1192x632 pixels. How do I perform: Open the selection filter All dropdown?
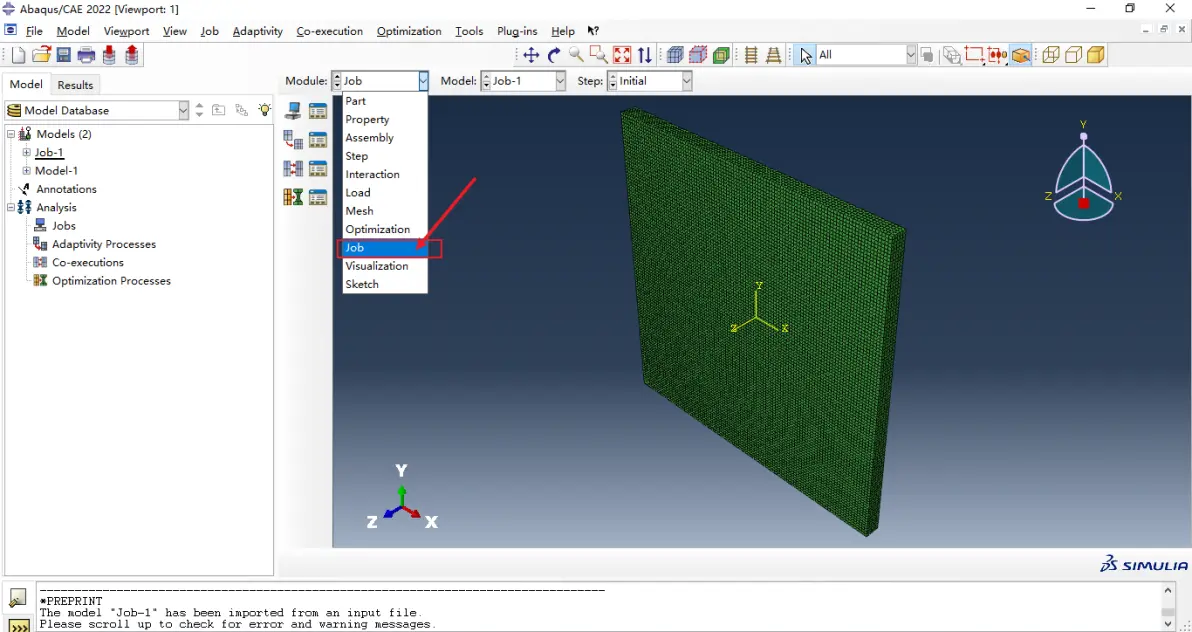pos(911,55)
